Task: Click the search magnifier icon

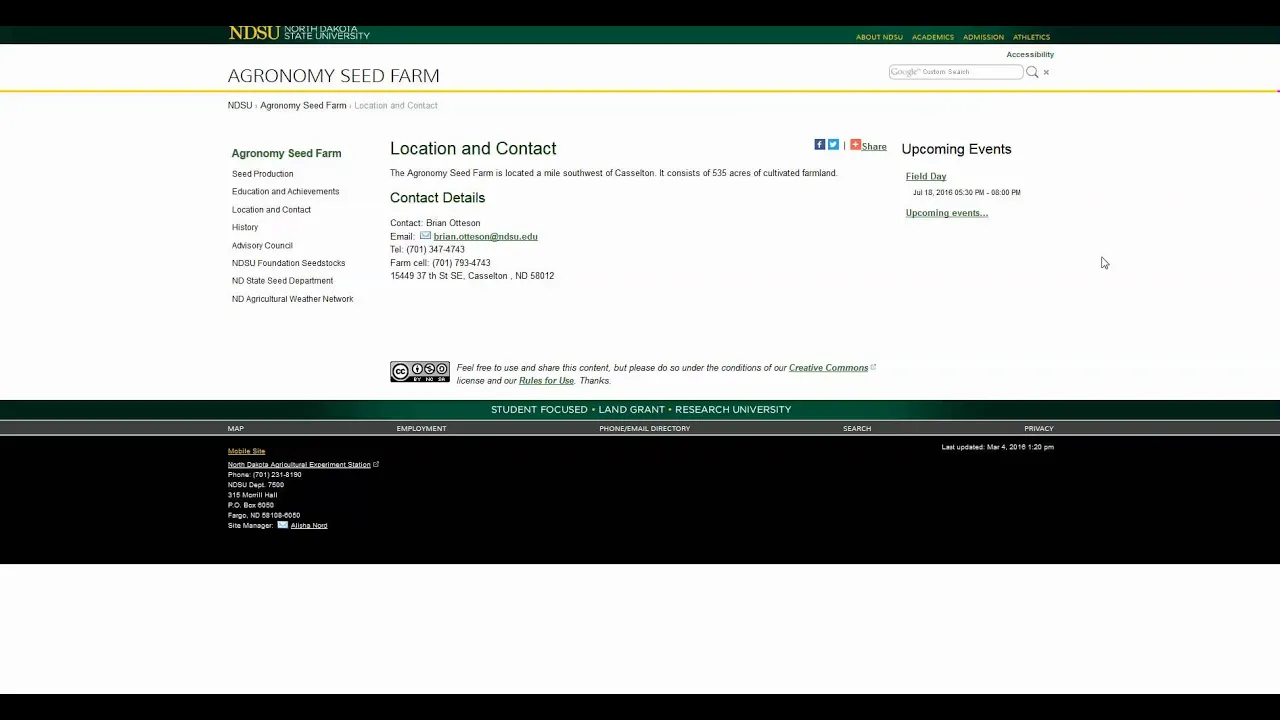Action: click(1032, 72)
